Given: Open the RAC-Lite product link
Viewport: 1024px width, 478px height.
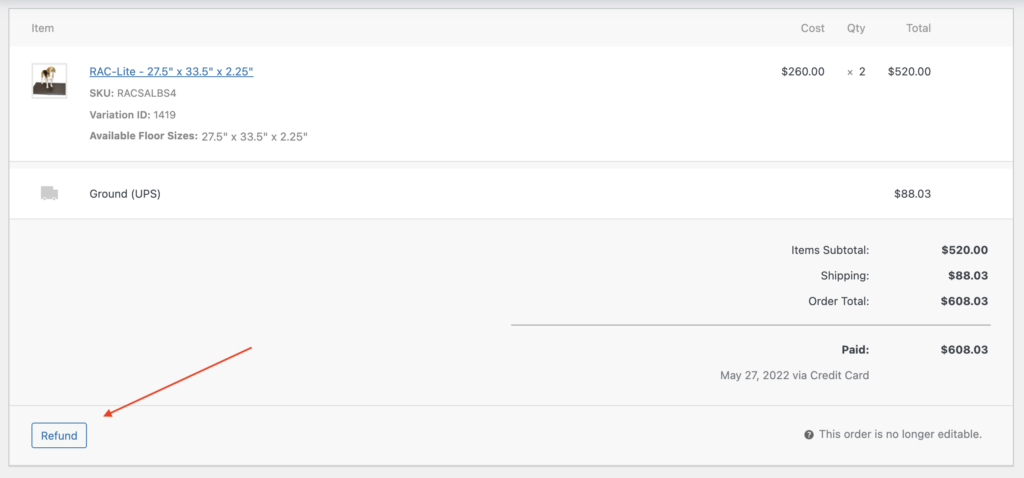Looking at the screenshot, I should (171, 72).
